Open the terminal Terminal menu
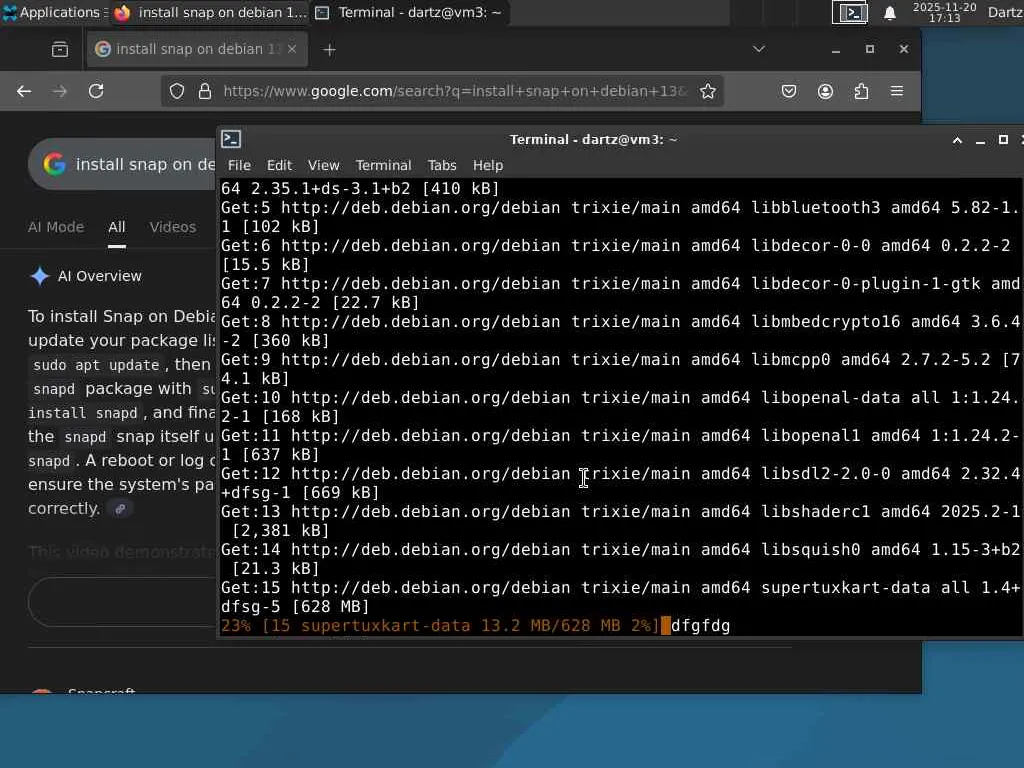This screenshot has height=768, width=1024. coord(383,165)
